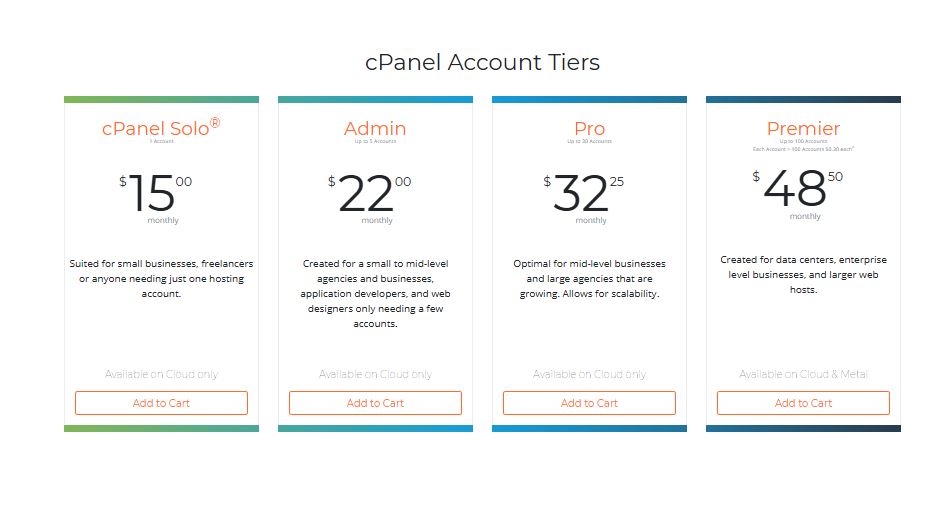Click the $15.00 monthly price
Image resolution: width=941 pixels, height=526 pixels.
pyautogui.click(x=153, y=193)
